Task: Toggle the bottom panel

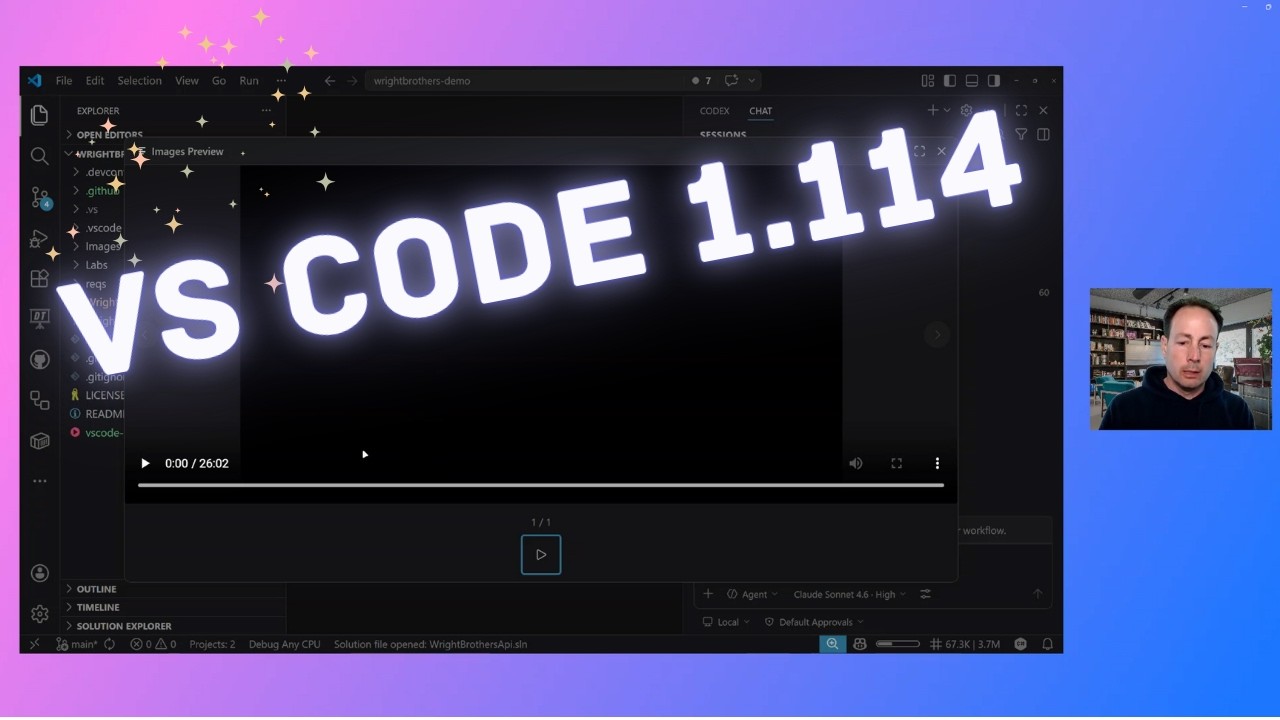Action: (972, 81)
